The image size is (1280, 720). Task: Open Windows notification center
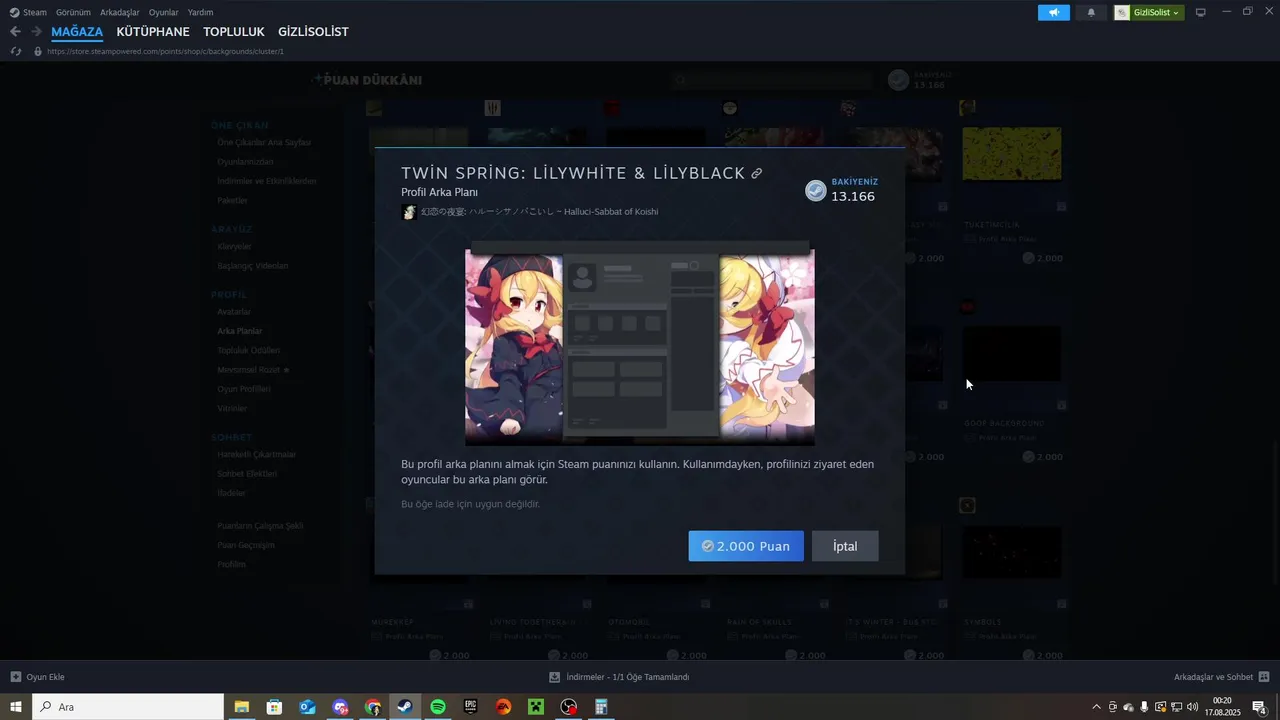pos(1260,707)
